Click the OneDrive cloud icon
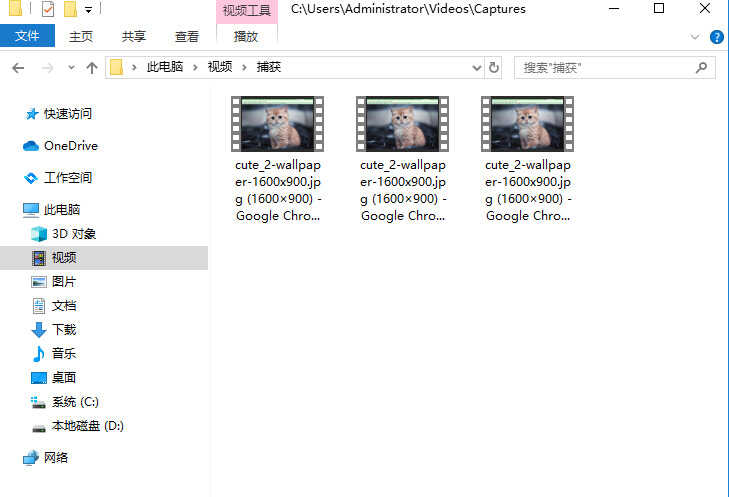 tap(31, 146)
